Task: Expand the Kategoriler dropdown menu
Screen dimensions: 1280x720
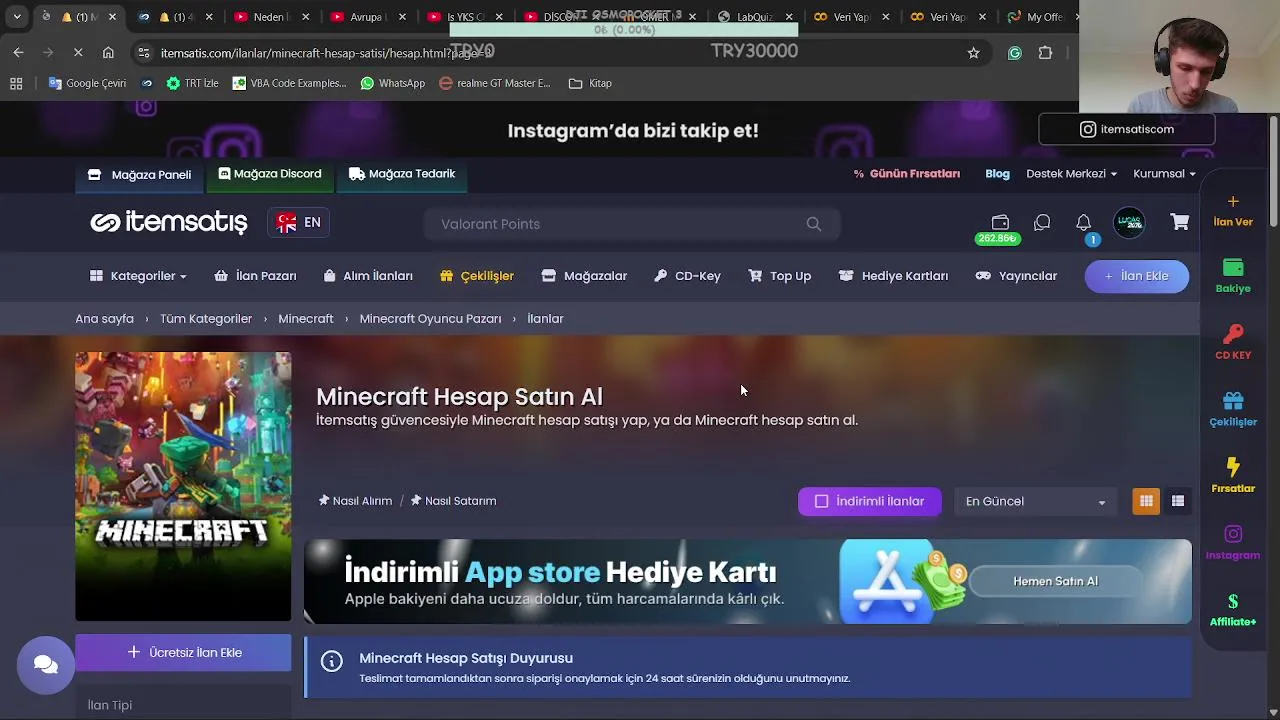Action: pyautogui.click(x=138, y=276)
